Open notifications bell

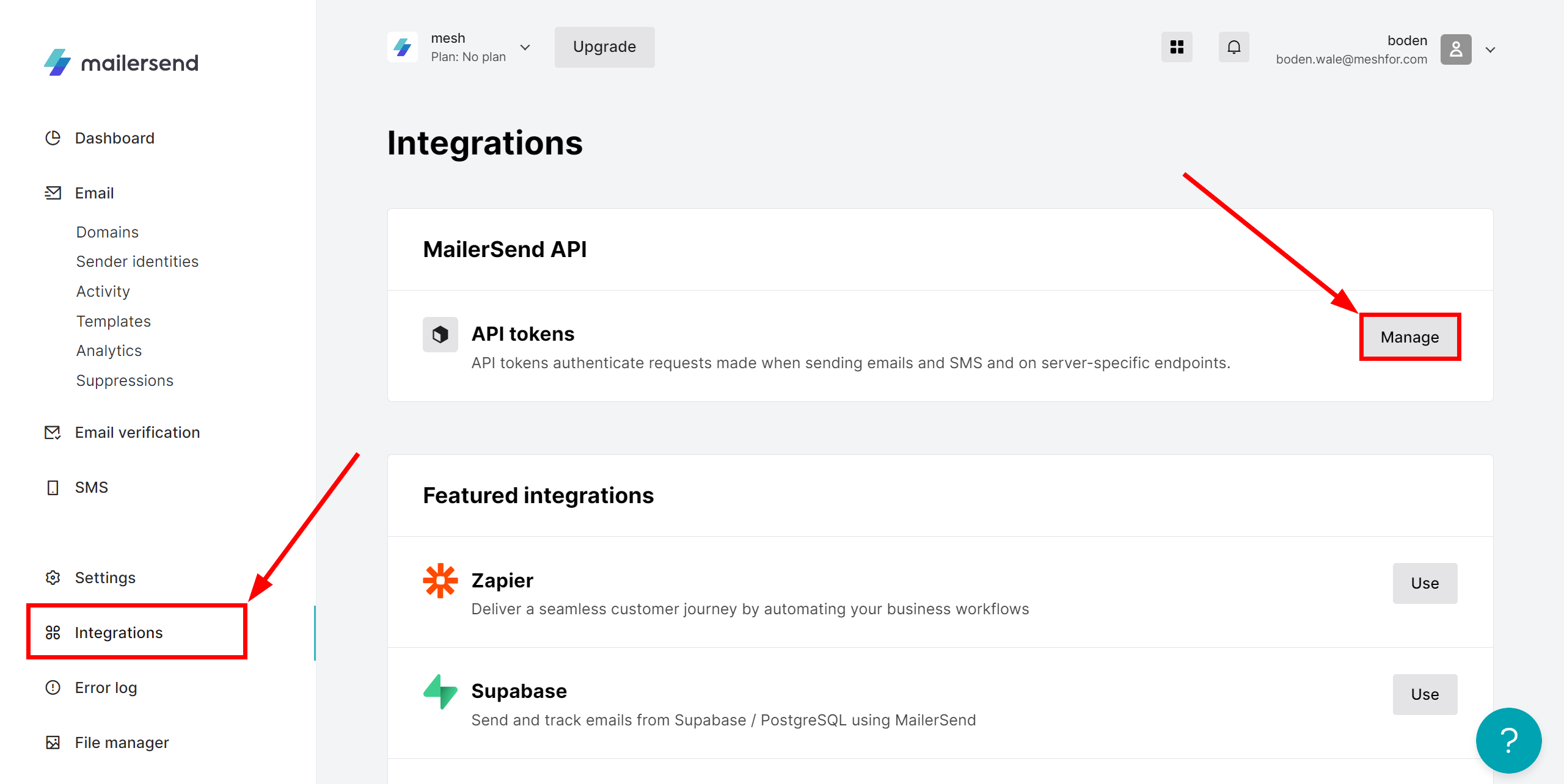[x=1234, y=47]
